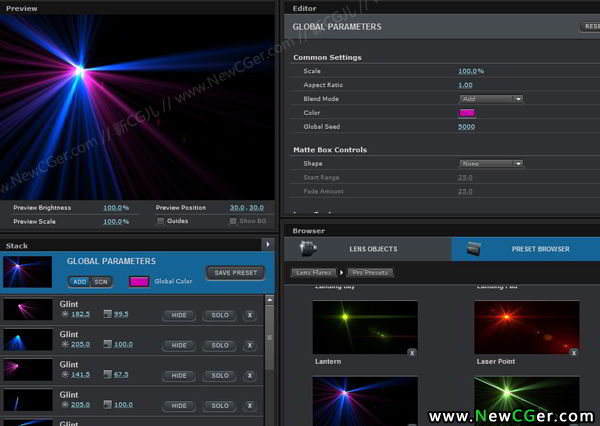This screenshot has width=600, height=426.
Task: Click the Scale value in Common Settings
Action: click(471, 71)
